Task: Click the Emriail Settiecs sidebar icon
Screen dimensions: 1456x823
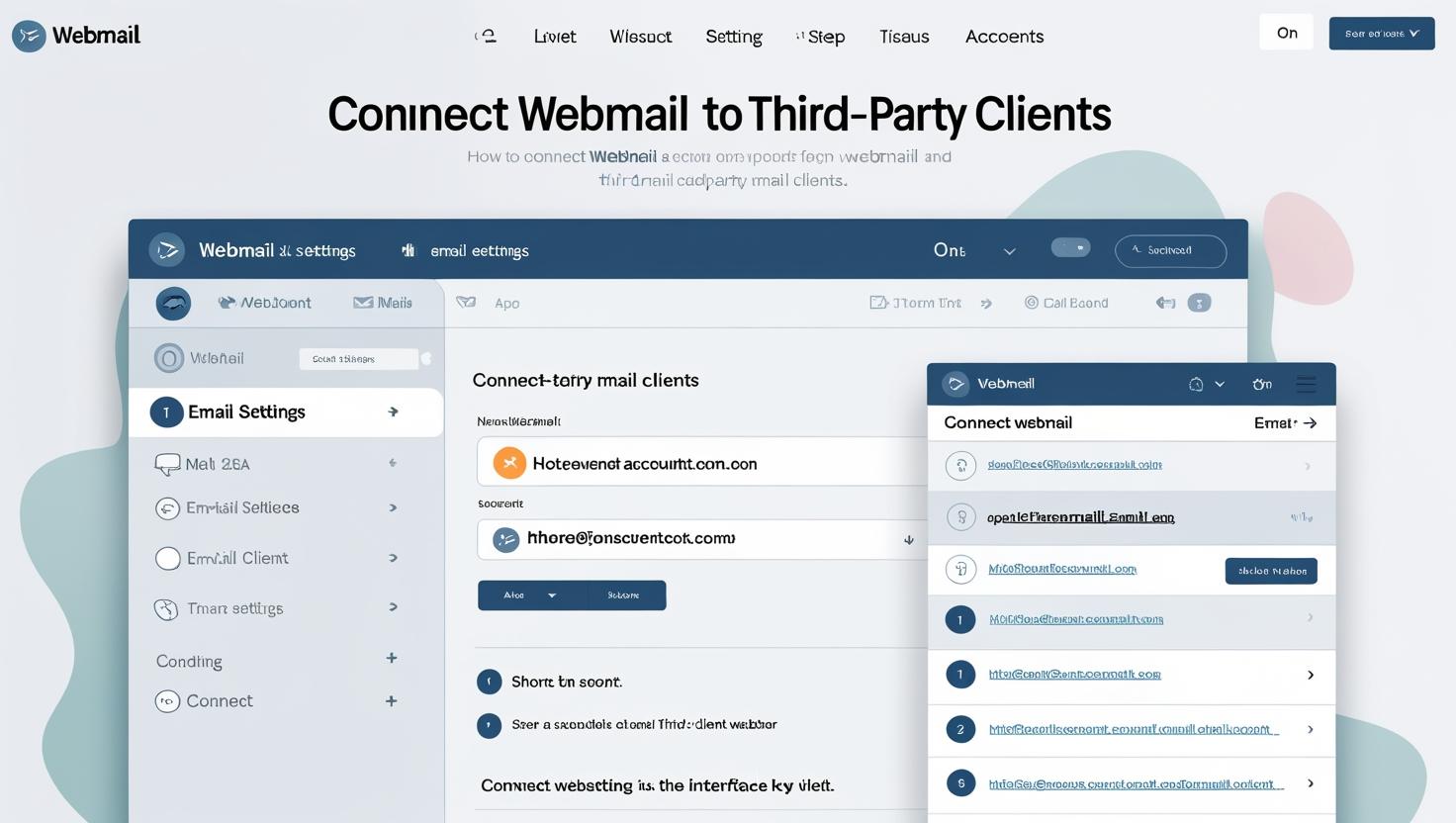Action: [x=167, y=508]
